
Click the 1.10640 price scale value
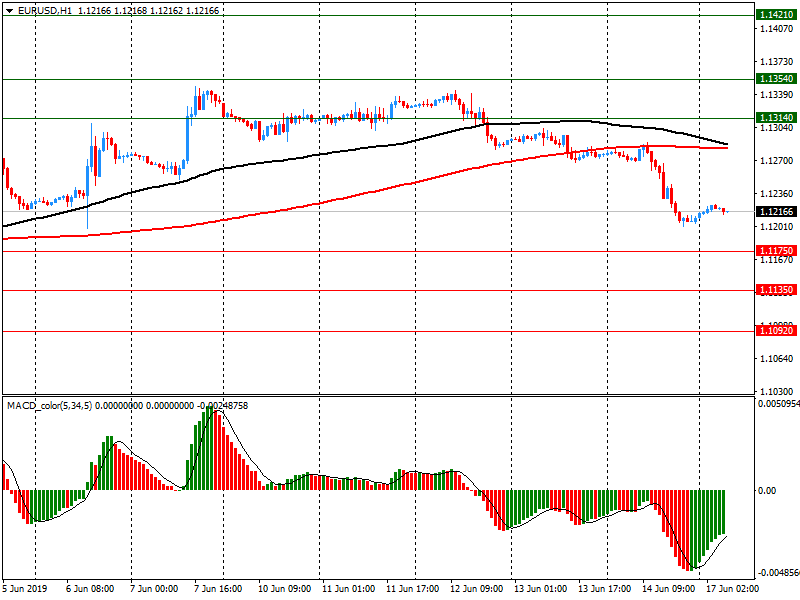coord(777,359)
